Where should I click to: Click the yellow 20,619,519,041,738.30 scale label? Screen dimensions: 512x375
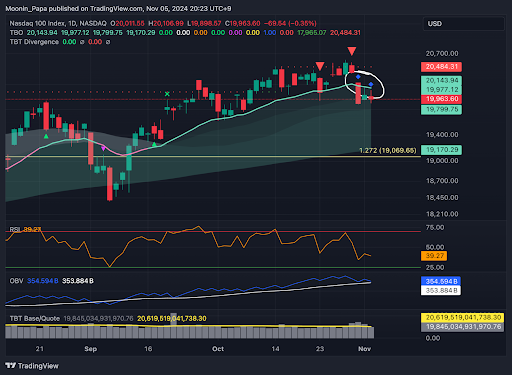tap(462, 317)
